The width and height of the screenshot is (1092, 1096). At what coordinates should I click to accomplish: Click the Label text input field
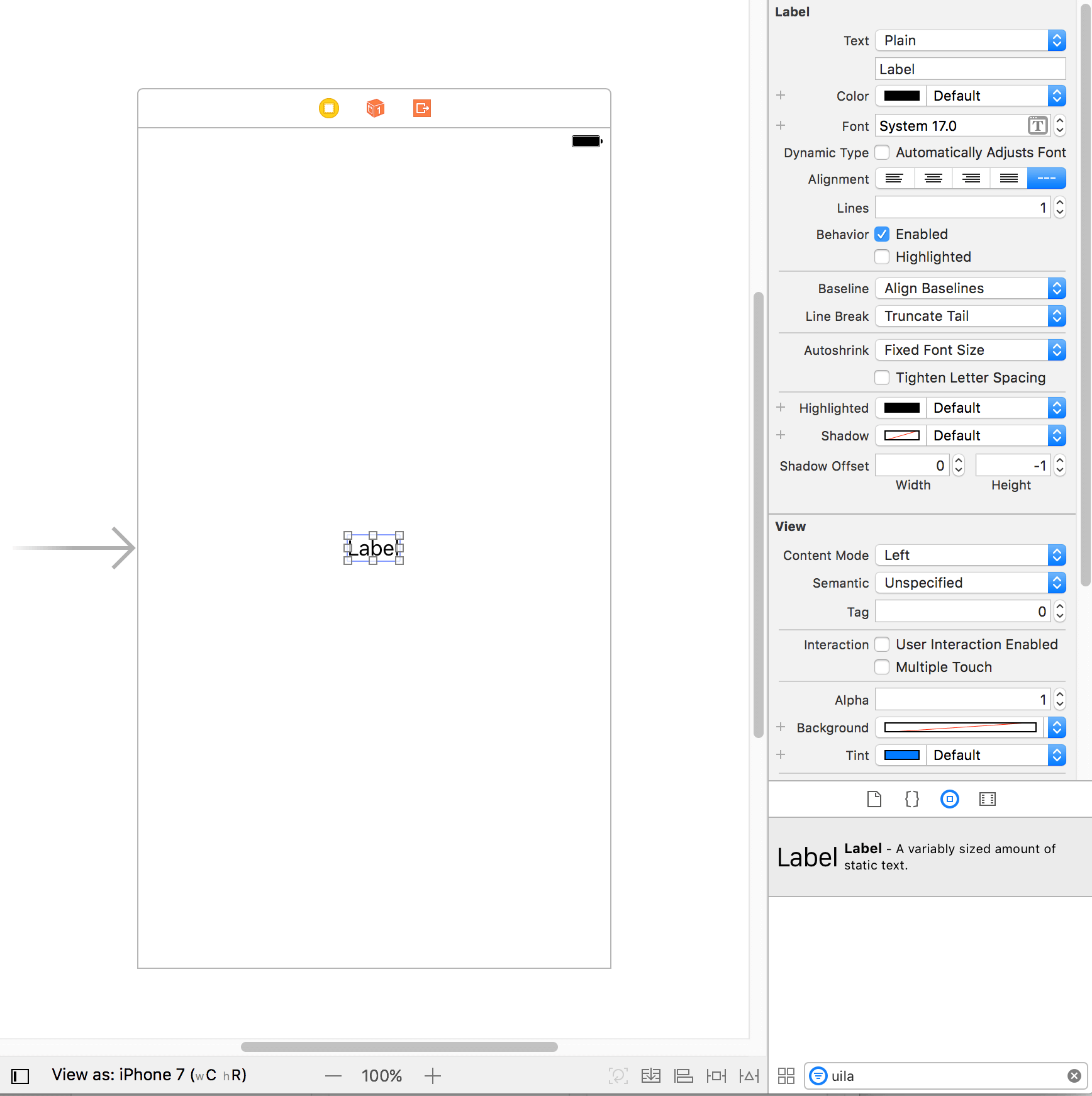click(x=971, y=69)
